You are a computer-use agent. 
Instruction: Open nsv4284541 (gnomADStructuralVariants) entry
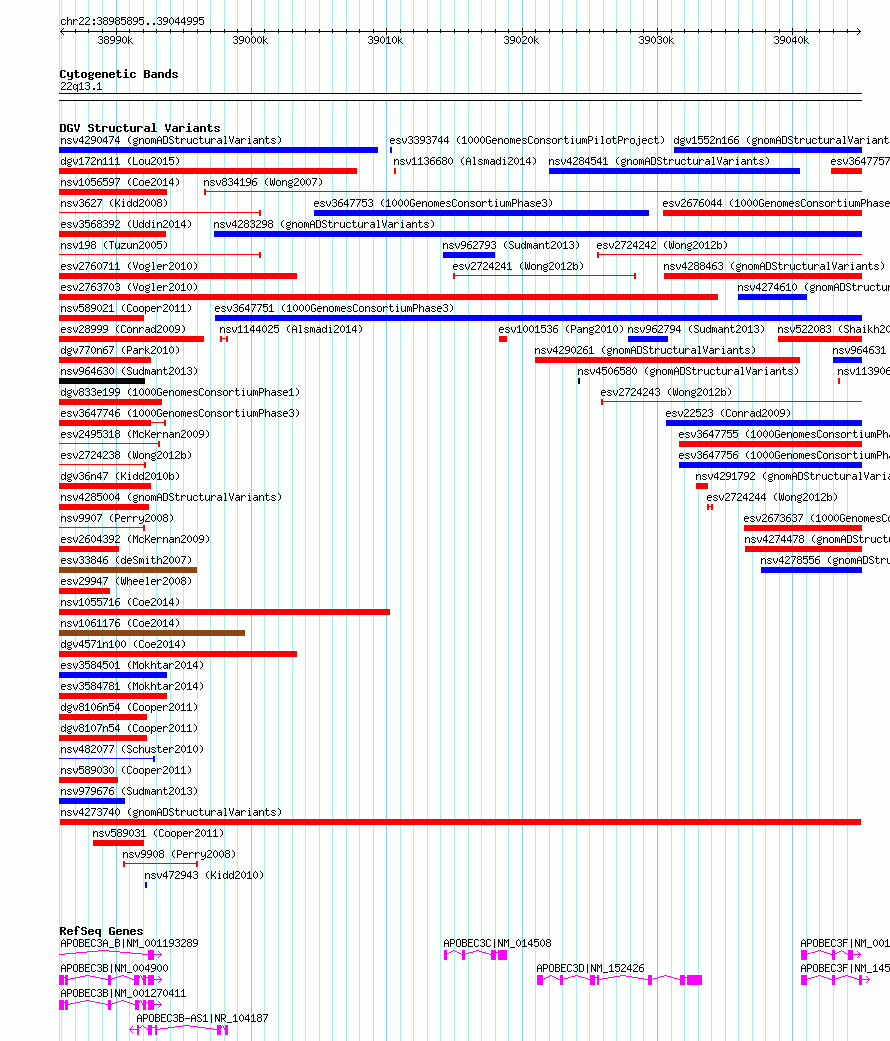[659, 161]
